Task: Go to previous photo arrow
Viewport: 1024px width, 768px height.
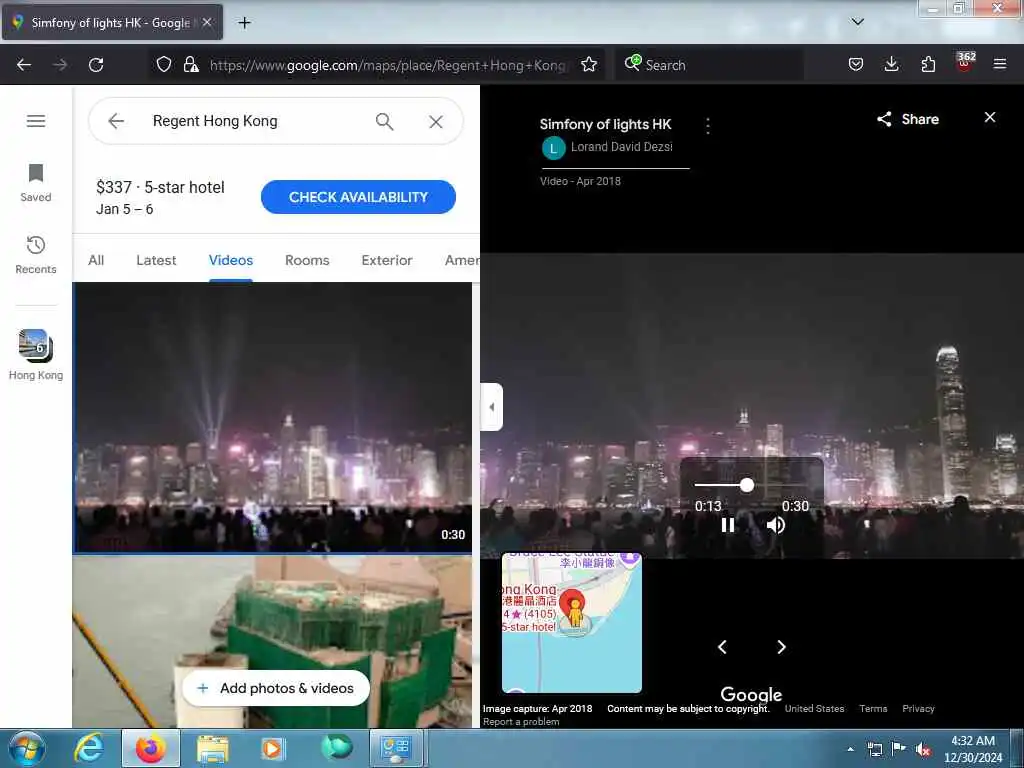Action: click(x=722, y=647)
